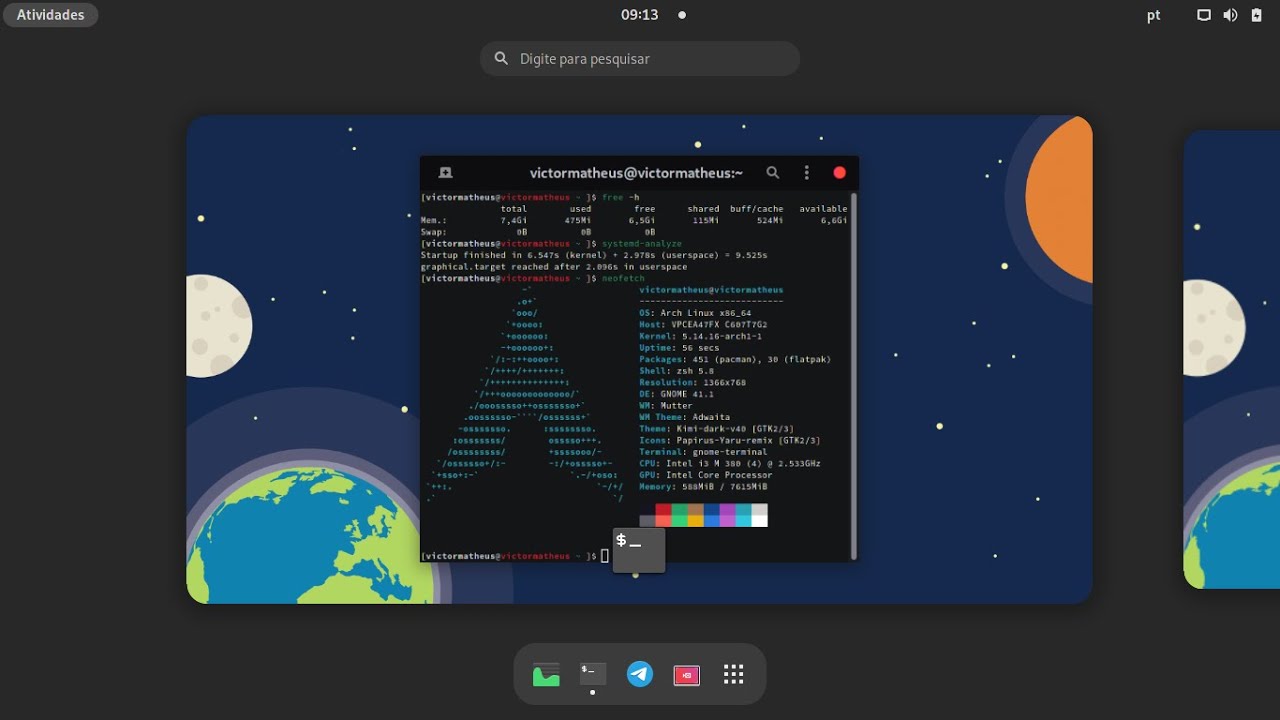Screen dimensions: 1280x720
Task: Click the 'Resolution: 1366x768' line
Action: click(x=692, y=382)
